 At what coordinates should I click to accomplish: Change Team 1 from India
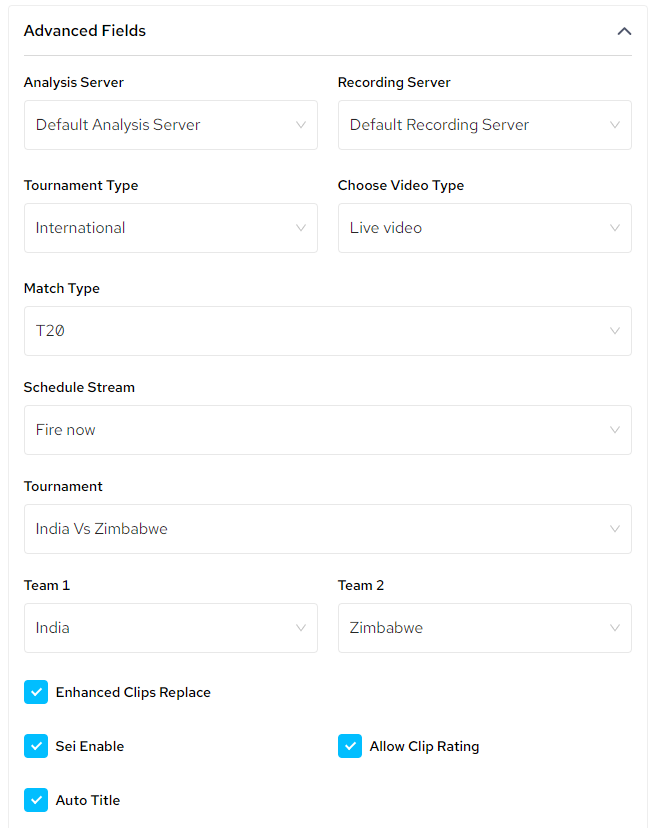tap(170, 628)
